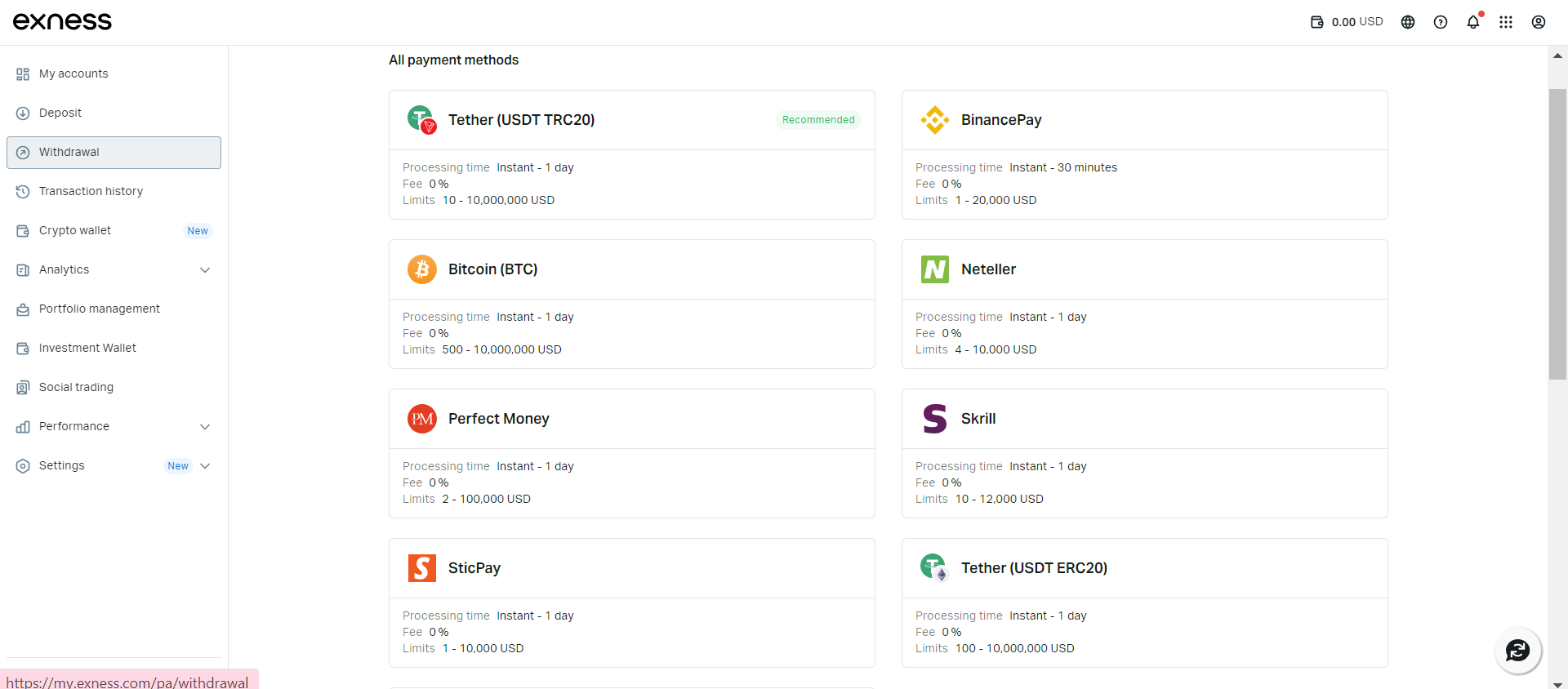
Task: Click the scrollbar down arrow
Action: pos(1557,684)
